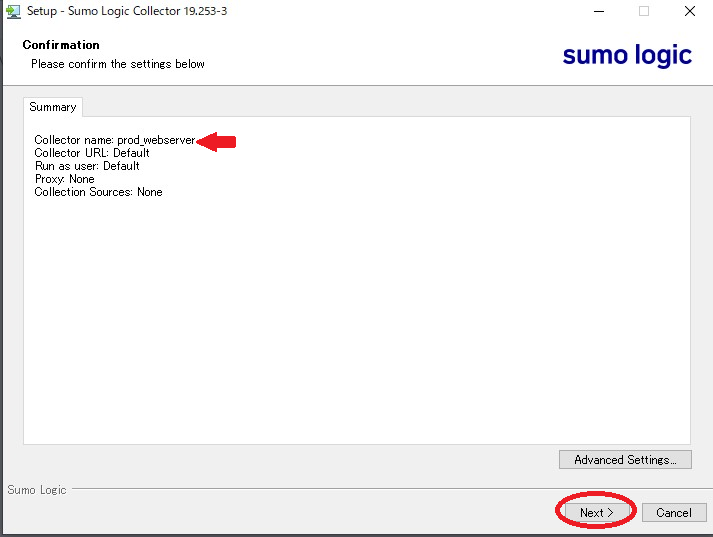This screenshot has width=713, height=537.
Task: Click the disabled maximize button
Action: (x=644, y=11)
